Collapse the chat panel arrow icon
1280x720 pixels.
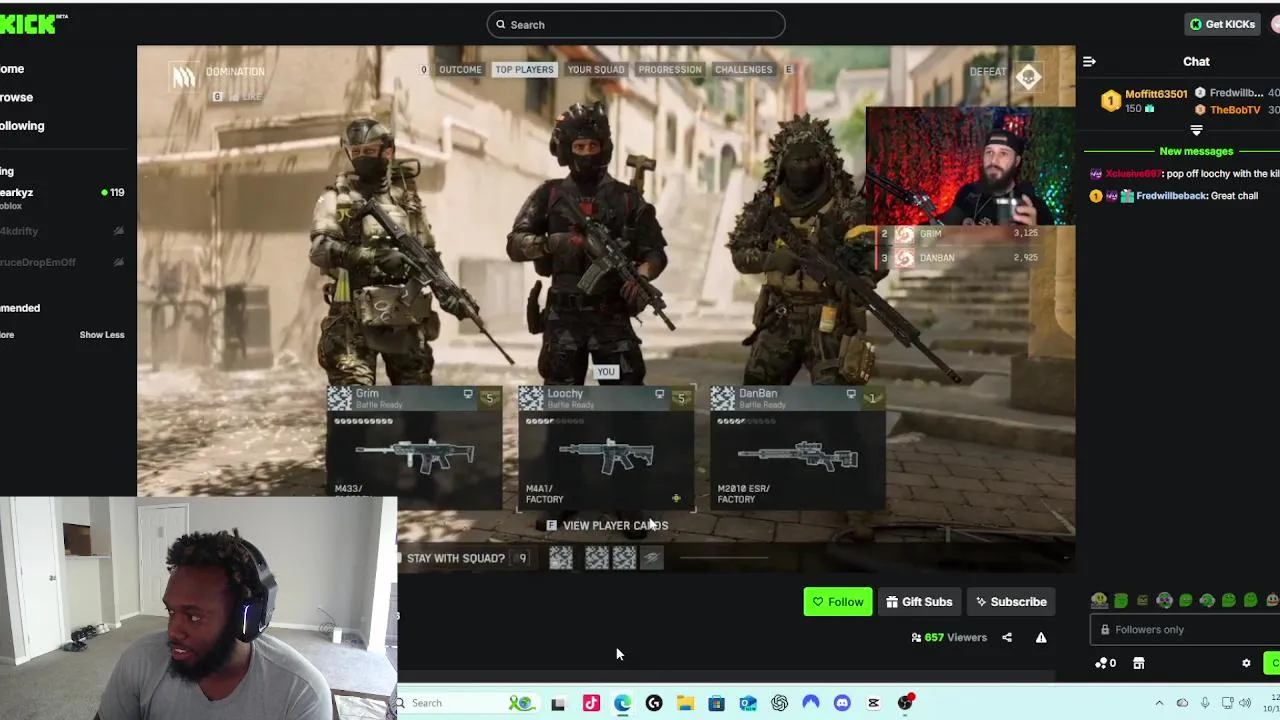click(x=1089, y=62)
